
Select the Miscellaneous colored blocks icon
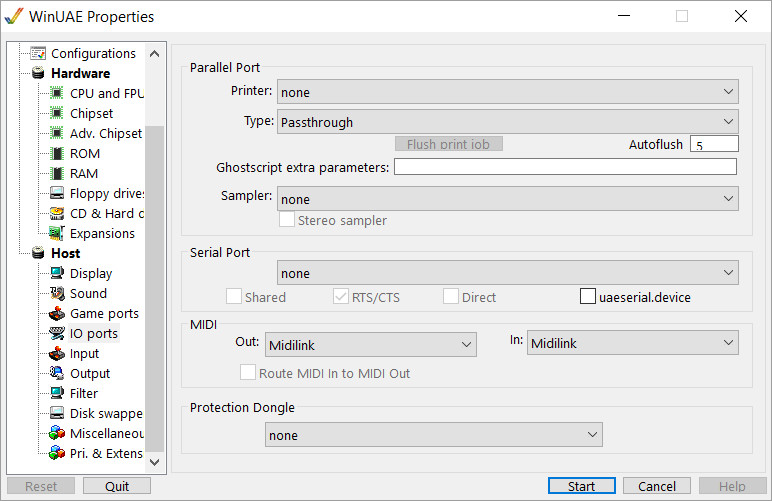click(57, 433)
